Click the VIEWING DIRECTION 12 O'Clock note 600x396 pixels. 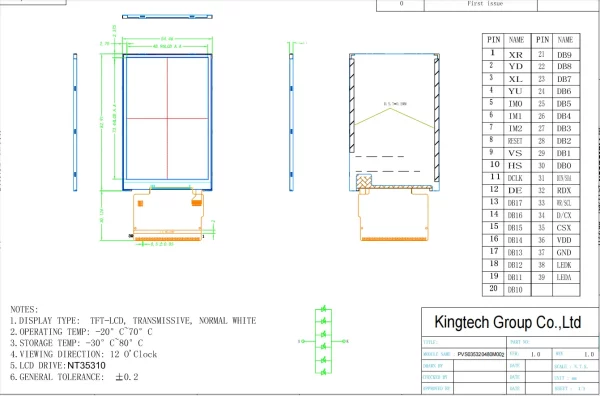(83, 354)
